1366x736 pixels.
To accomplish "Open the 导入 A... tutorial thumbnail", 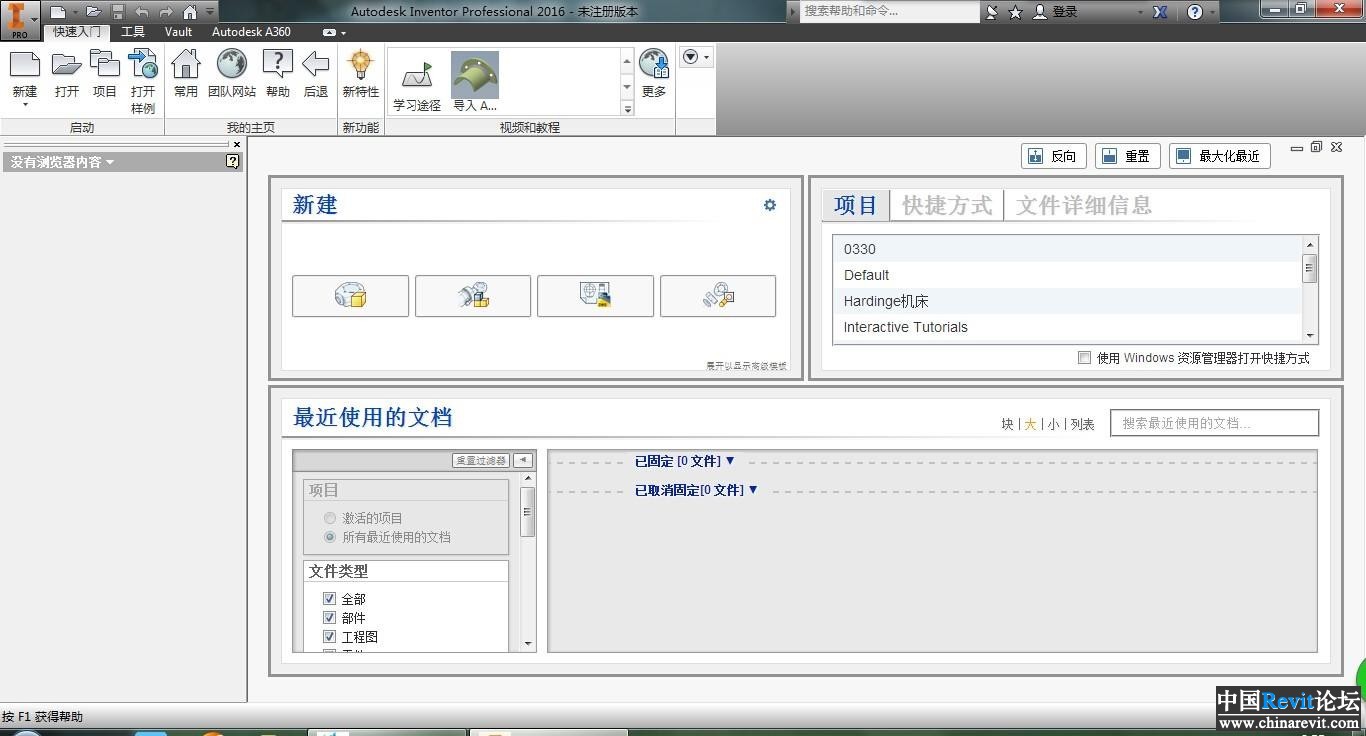I will pos(475,75).
